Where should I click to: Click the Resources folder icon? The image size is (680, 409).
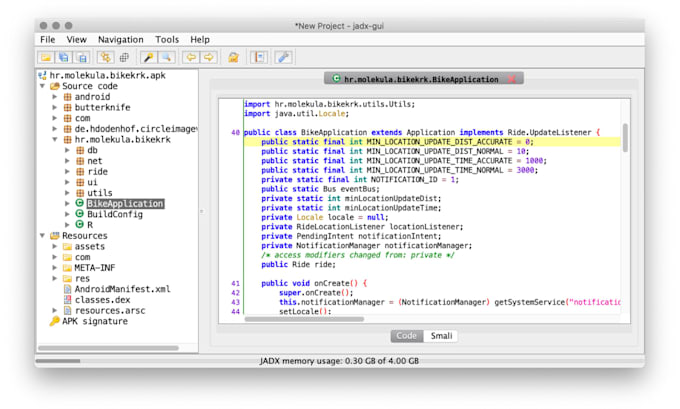point(55,236)
